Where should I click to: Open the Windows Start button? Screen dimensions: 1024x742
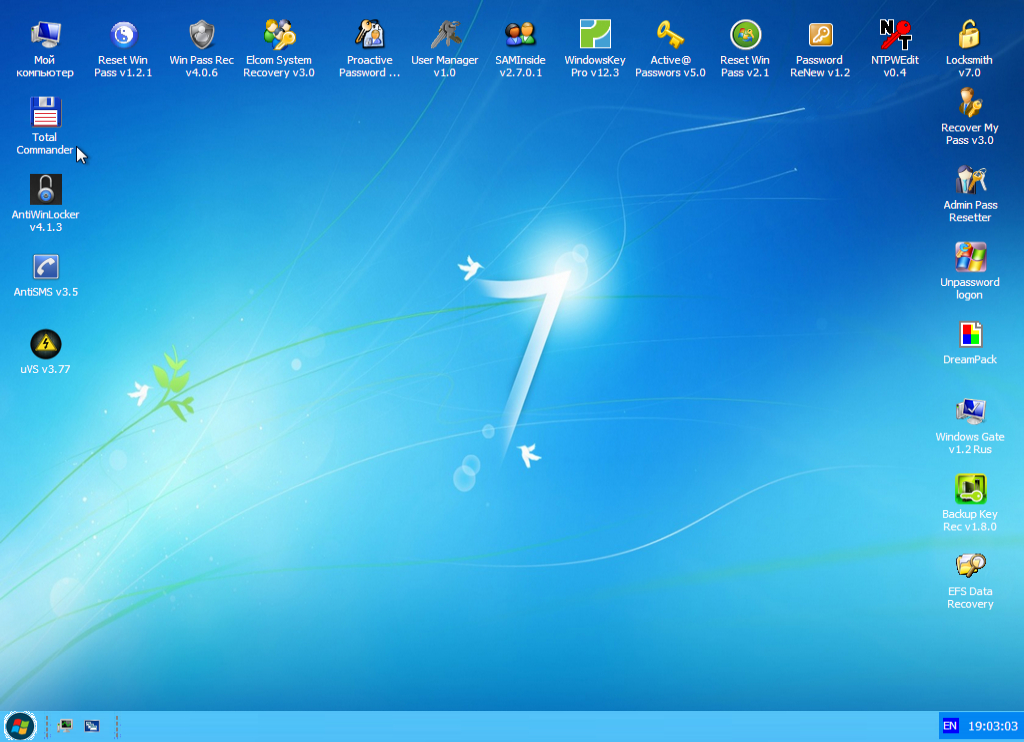pos(20,726)
